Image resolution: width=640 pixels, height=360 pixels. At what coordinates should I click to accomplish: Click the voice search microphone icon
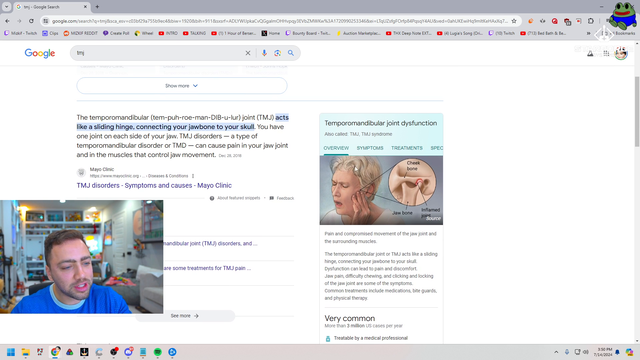(x=264, y=53)
